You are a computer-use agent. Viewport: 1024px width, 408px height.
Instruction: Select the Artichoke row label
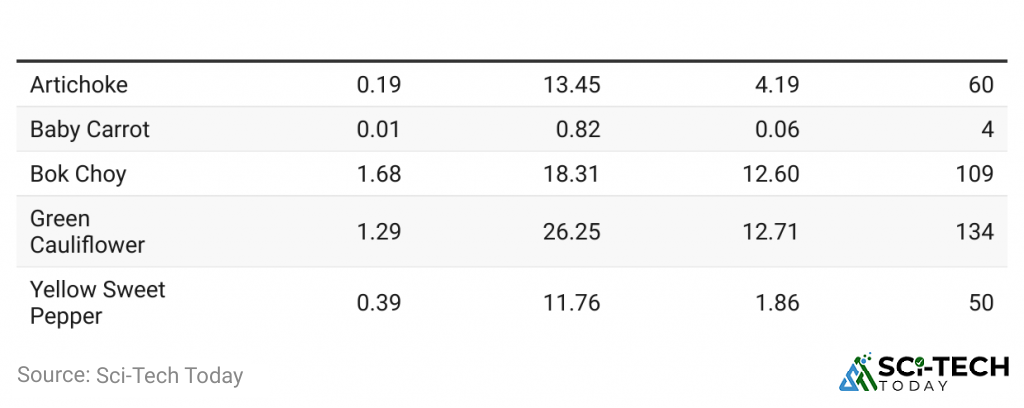(x=79, y=85)
